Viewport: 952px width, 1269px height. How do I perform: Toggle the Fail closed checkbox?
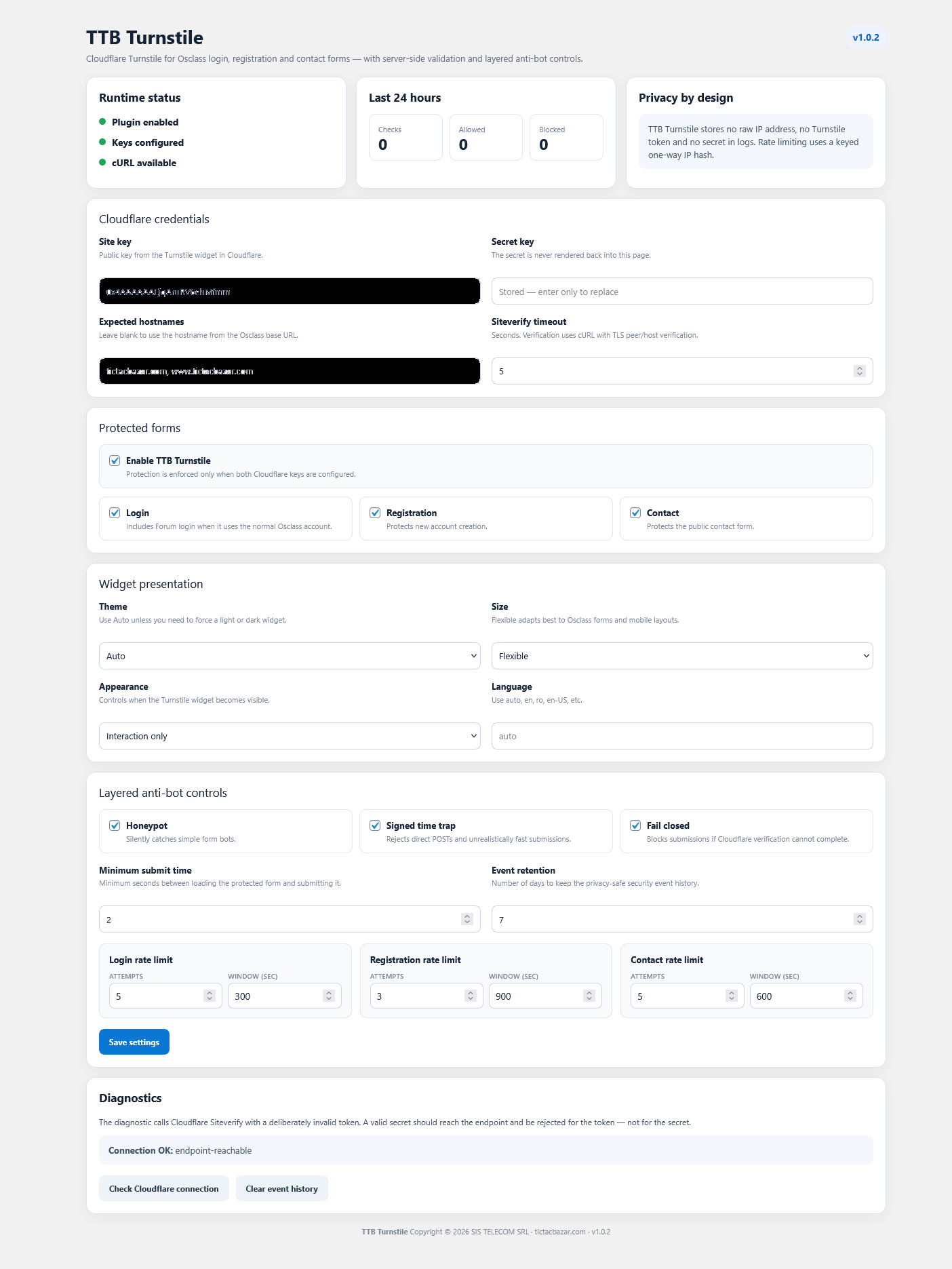coord(635,825)
